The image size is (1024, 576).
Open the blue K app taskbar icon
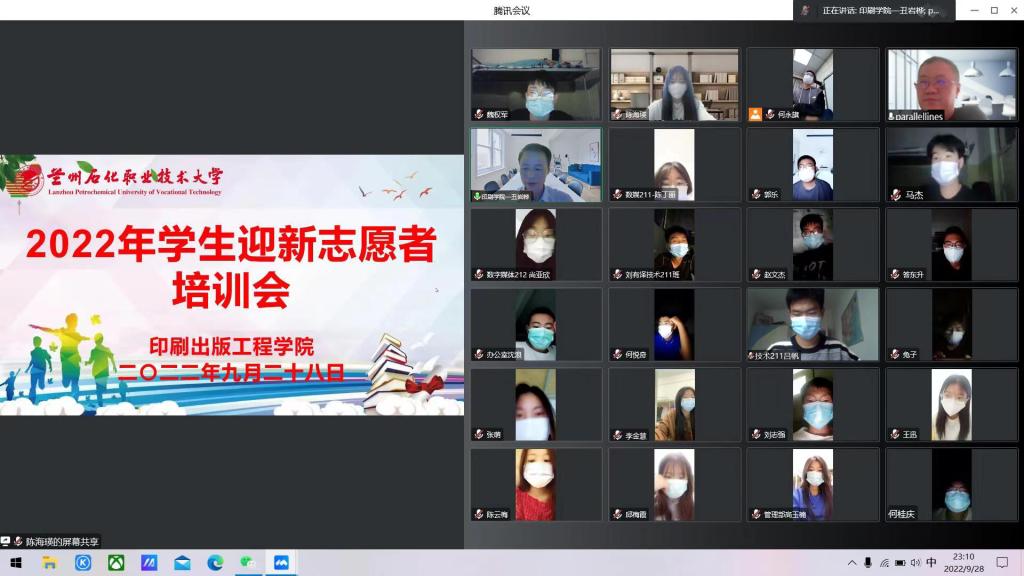(x=83, y=563)
